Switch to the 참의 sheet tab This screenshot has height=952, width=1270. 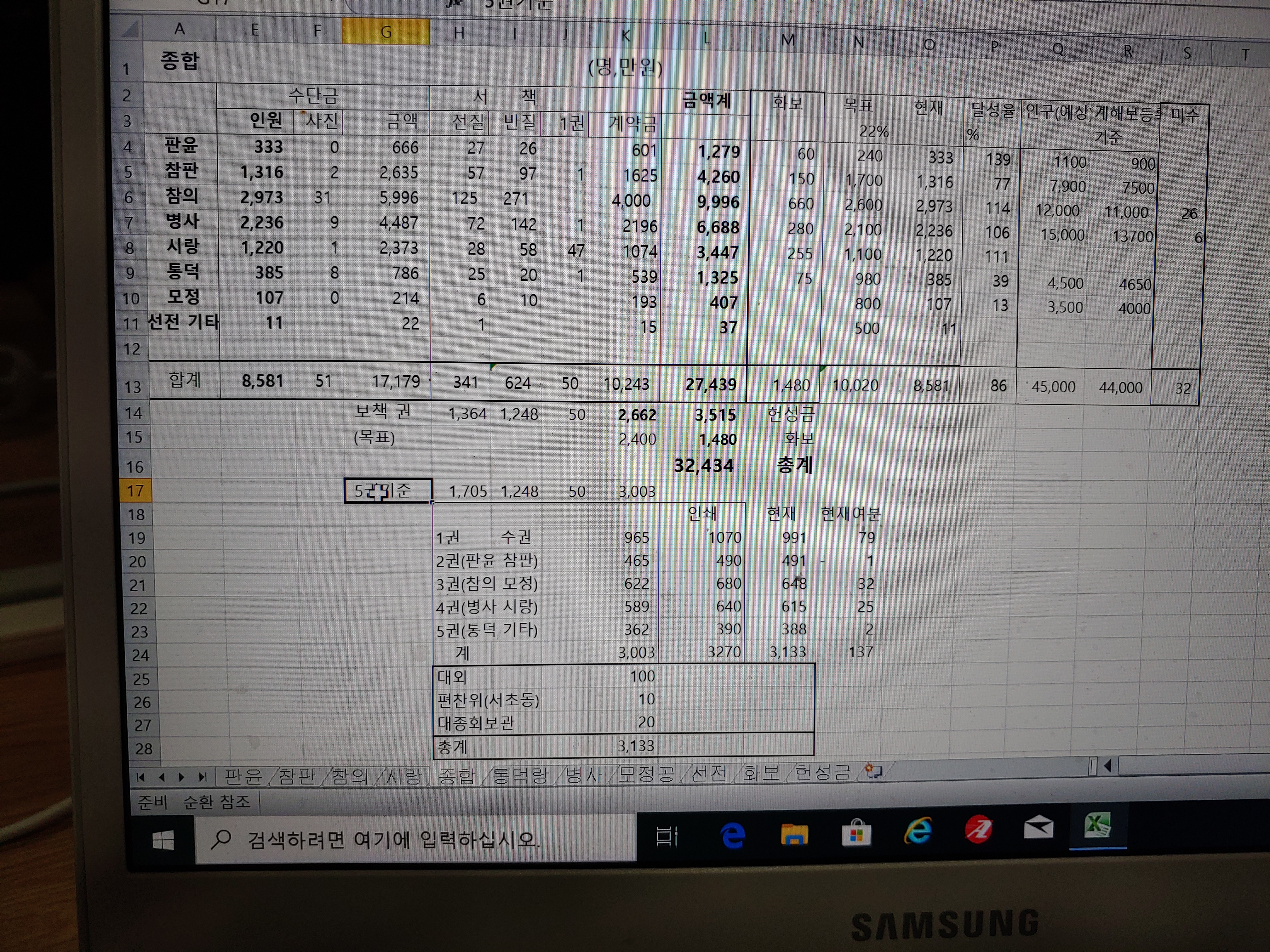coord(350,776)
